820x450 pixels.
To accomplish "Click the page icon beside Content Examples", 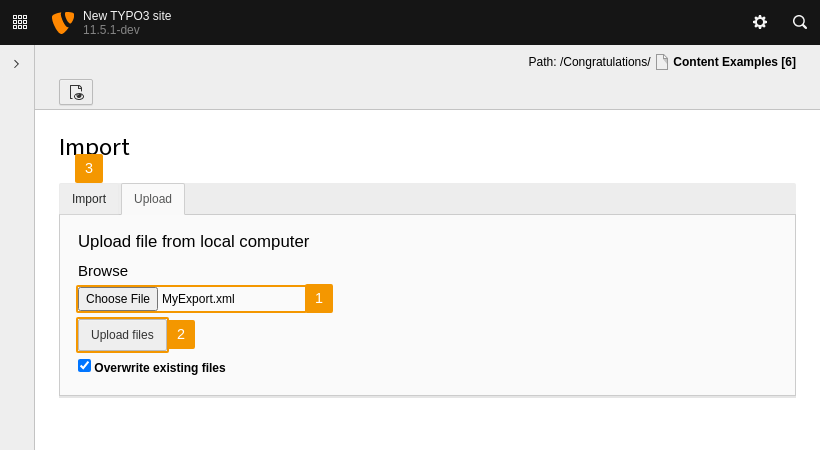I will tap(662, 62).
